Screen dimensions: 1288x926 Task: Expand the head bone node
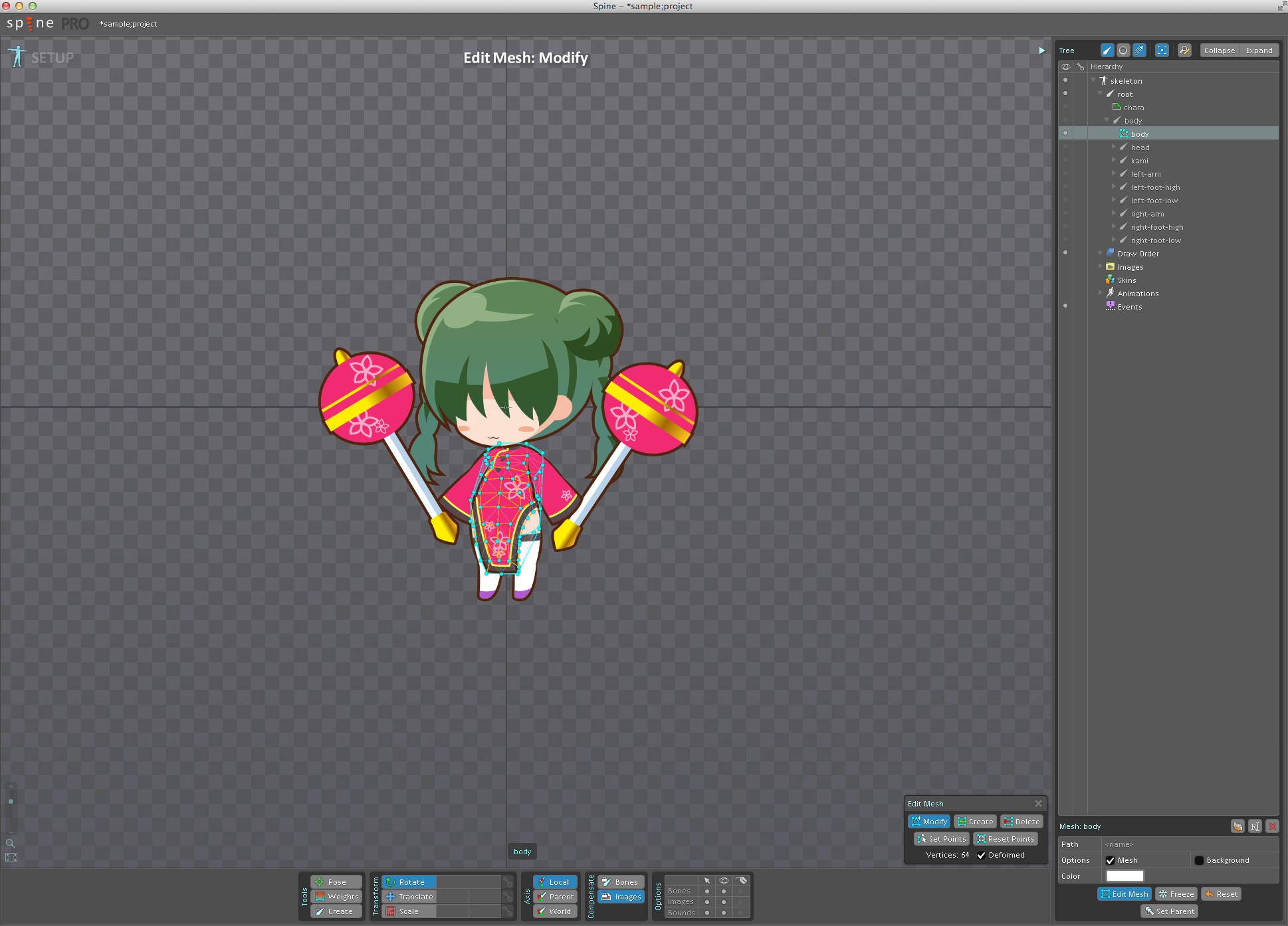[1114, 147]
